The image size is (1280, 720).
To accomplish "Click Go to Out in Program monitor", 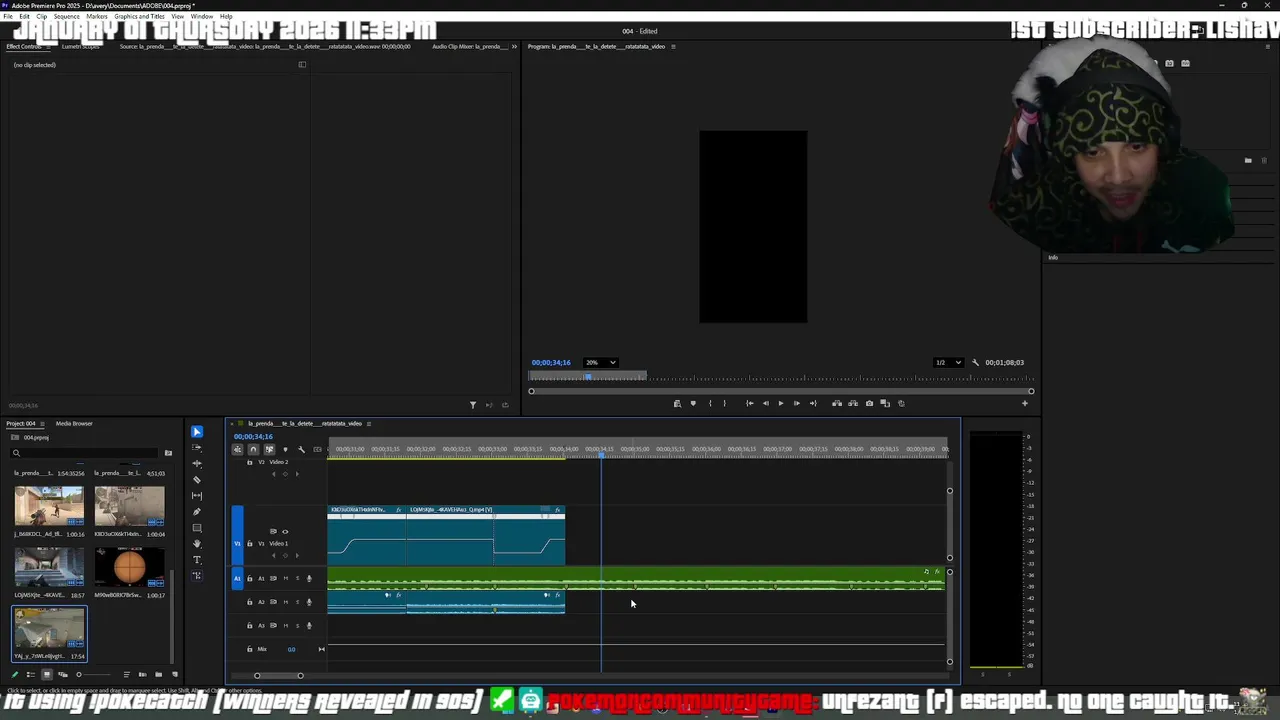I will 813,403.
